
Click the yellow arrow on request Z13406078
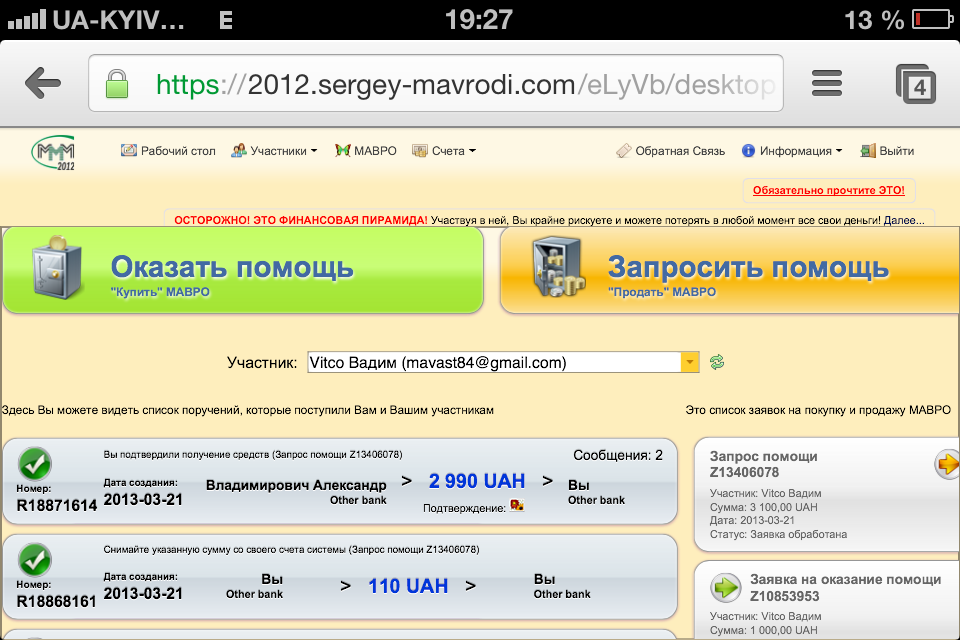[x=947, y=464]
